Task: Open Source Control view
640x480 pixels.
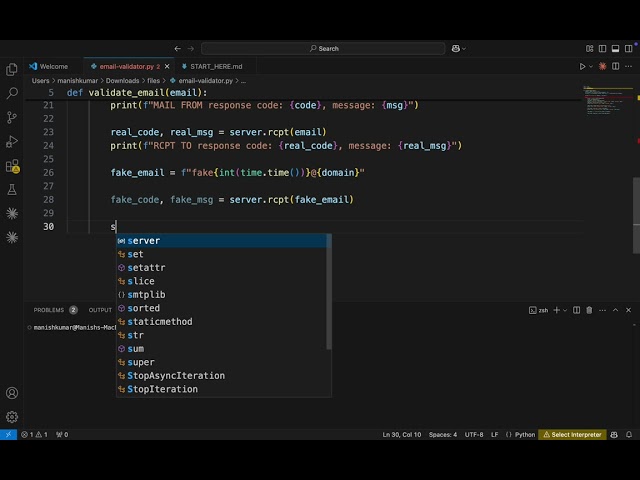Action: point(12,118)
